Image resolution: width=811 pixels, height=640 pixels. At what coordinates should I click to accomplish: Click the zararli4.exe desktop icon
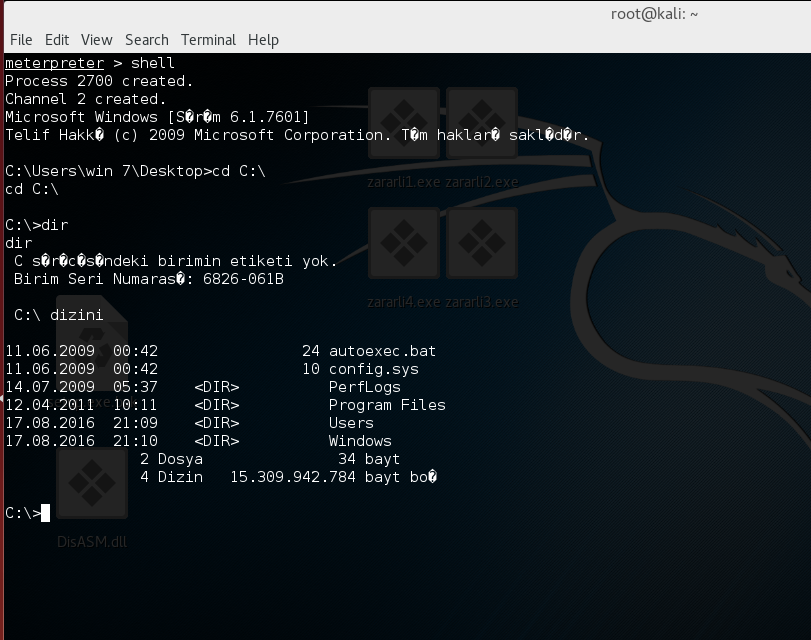click(x=404, y=244)
